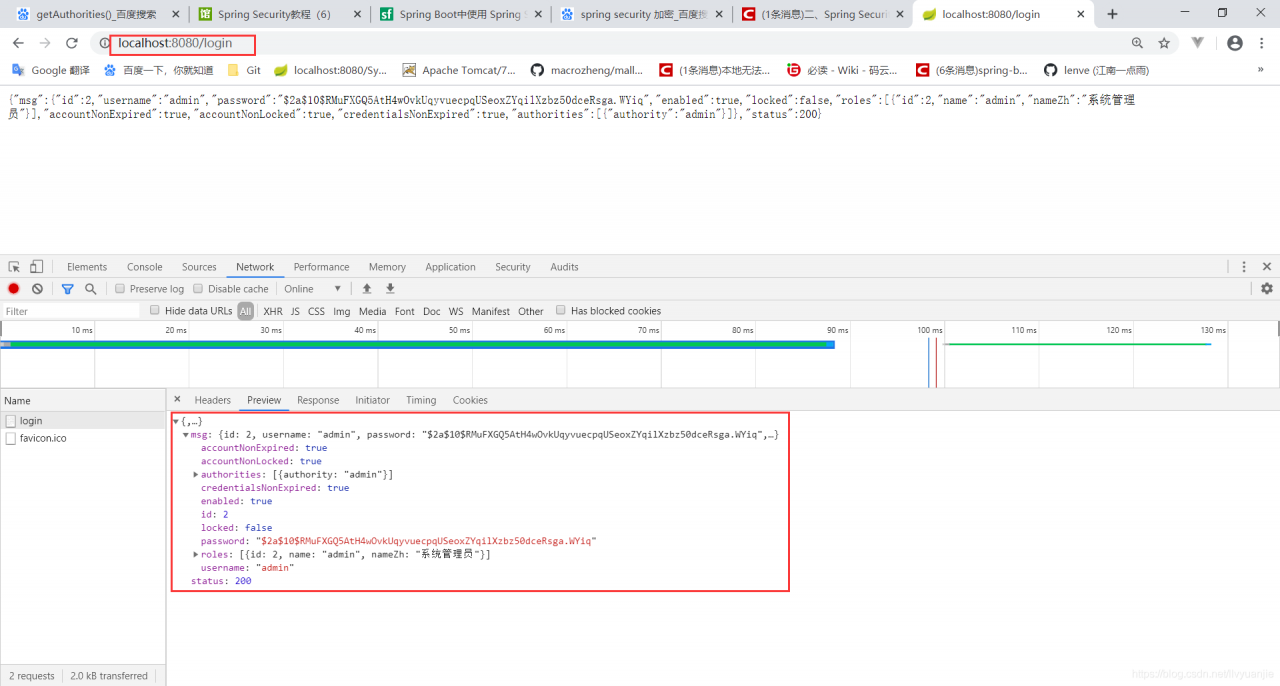1280x686 pixels.
Task: Clear the network log
Action: pos(37,289)
